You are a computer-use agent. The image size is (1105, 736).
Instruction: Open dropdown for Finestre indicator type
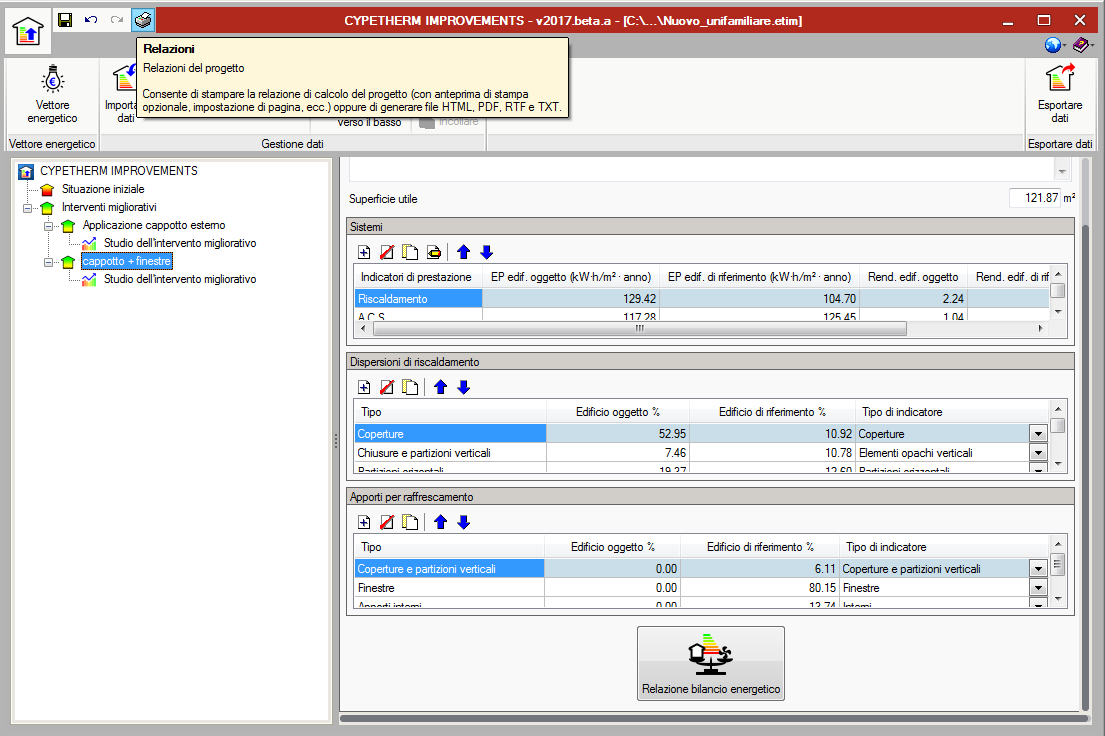(1038, 587)
